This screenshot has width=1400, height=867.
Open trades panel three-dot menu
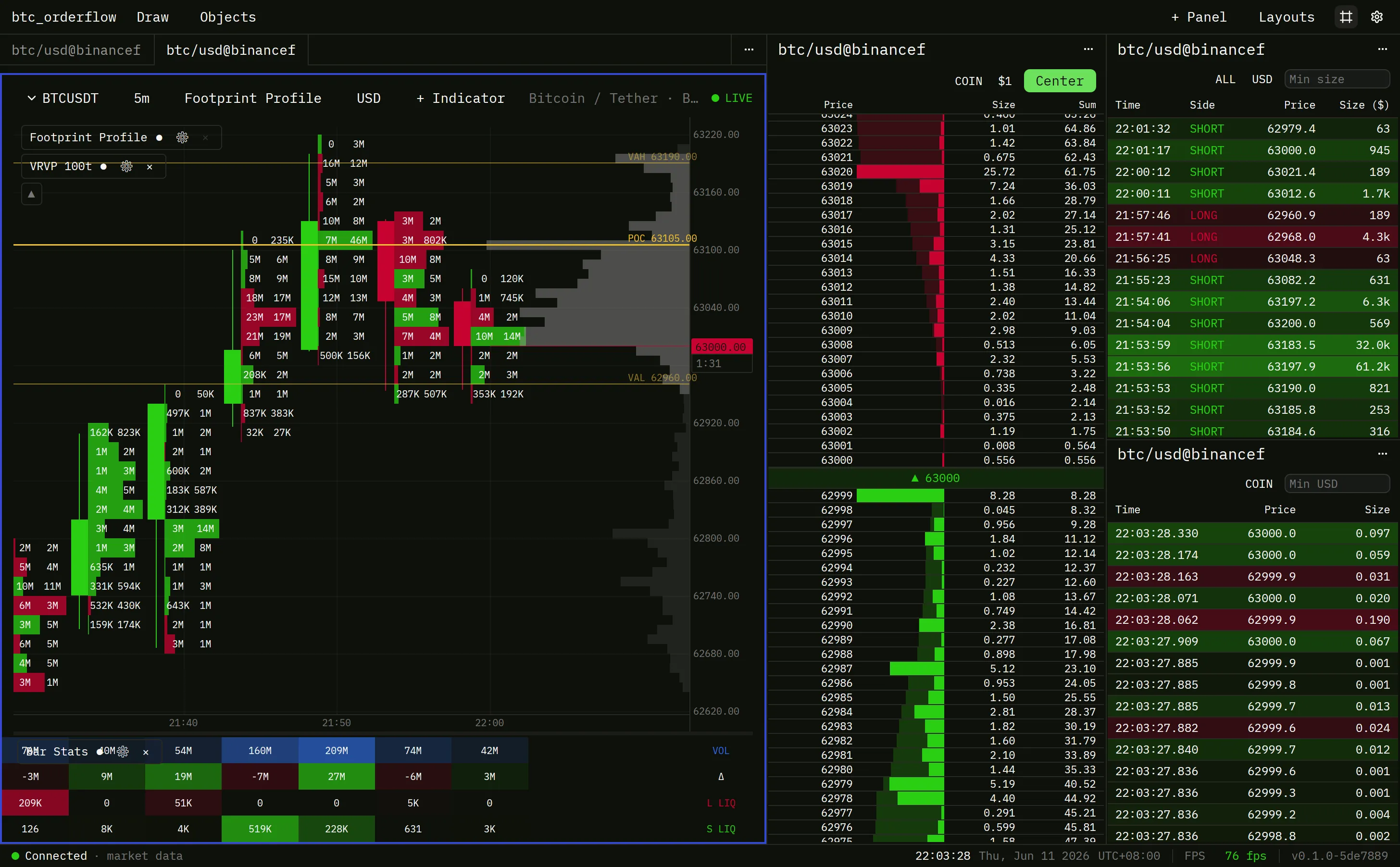click(1382, 454)
